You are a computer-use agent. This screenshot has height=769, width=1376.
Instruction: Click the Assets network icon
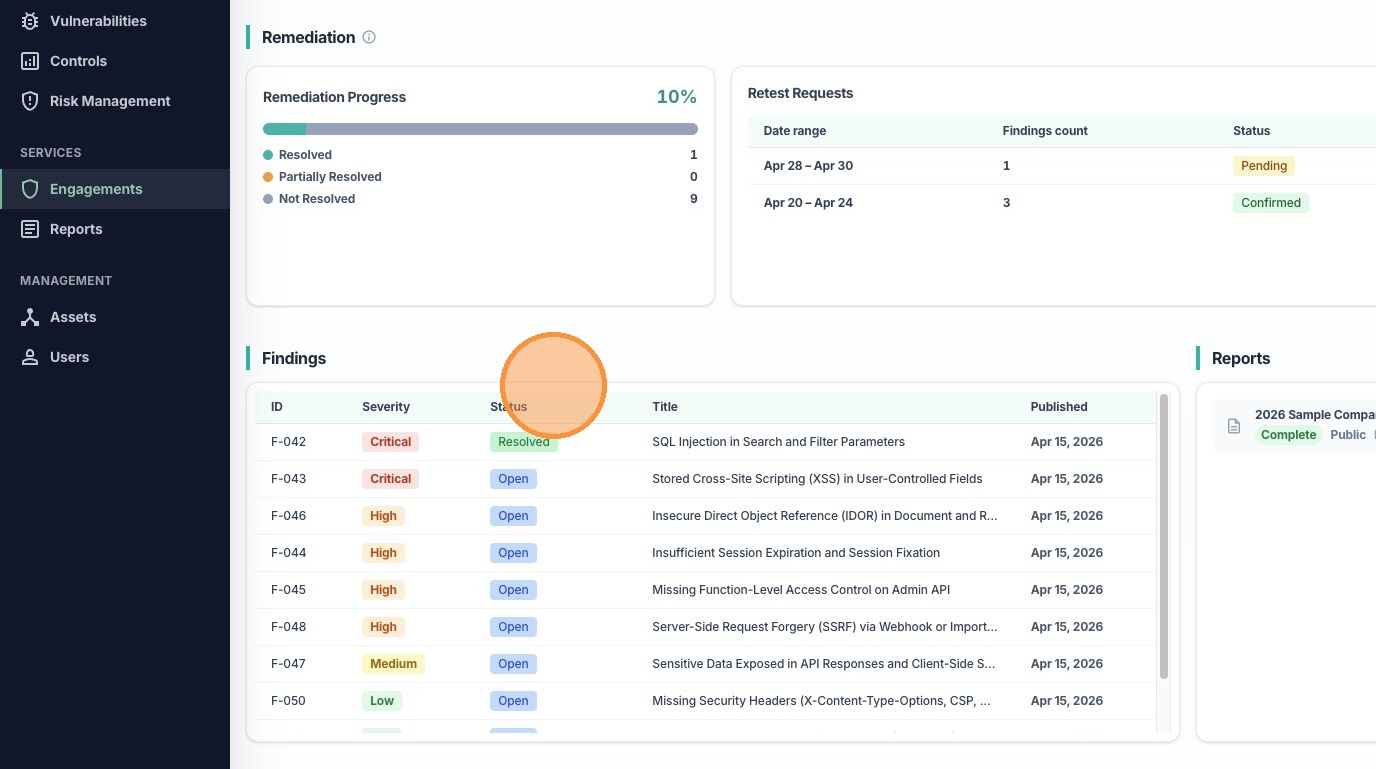30,317
